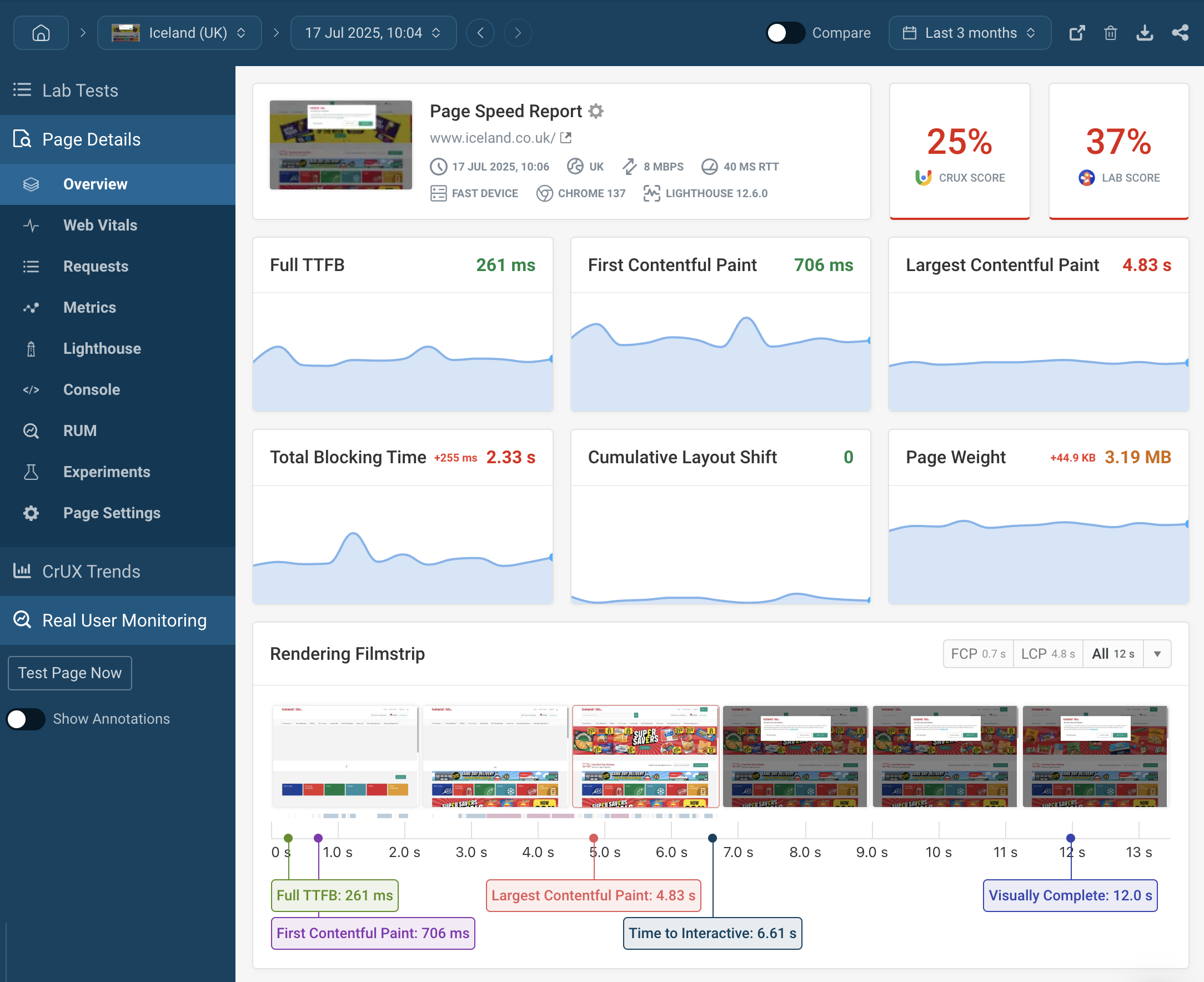
Task: Click the Test Page Now button
Action: pos(70,673)
